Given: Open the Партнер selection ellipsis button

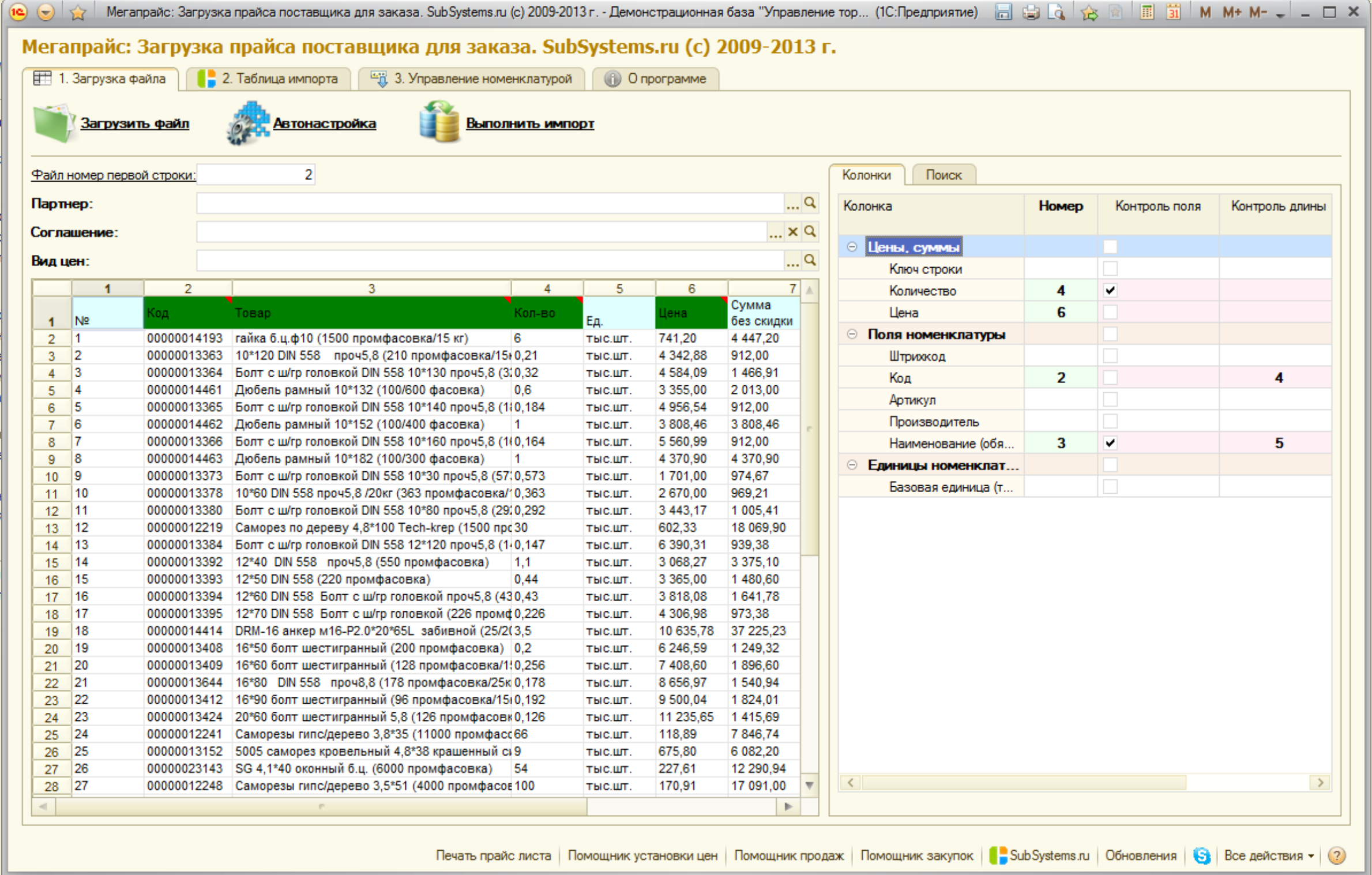Looking at the screenshot, I should [792, 204].
